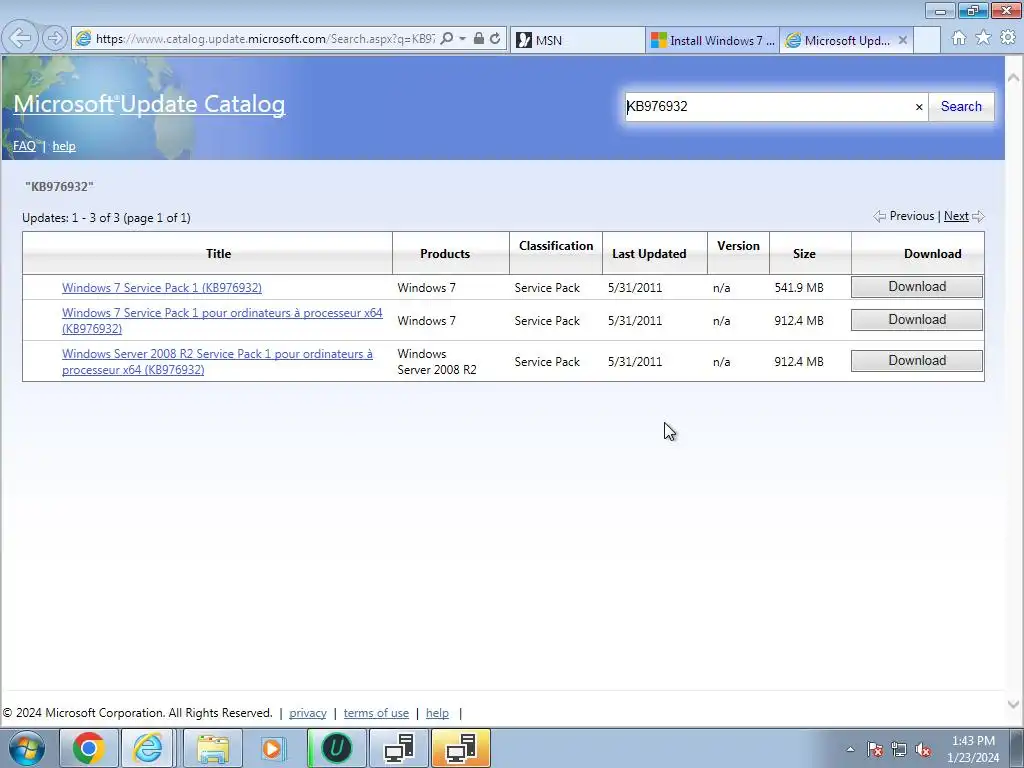Screen dimensions: 1024x768
Task: Open Windows Server 2008 R2 SP1 link
Action: (x=217, y=362)
